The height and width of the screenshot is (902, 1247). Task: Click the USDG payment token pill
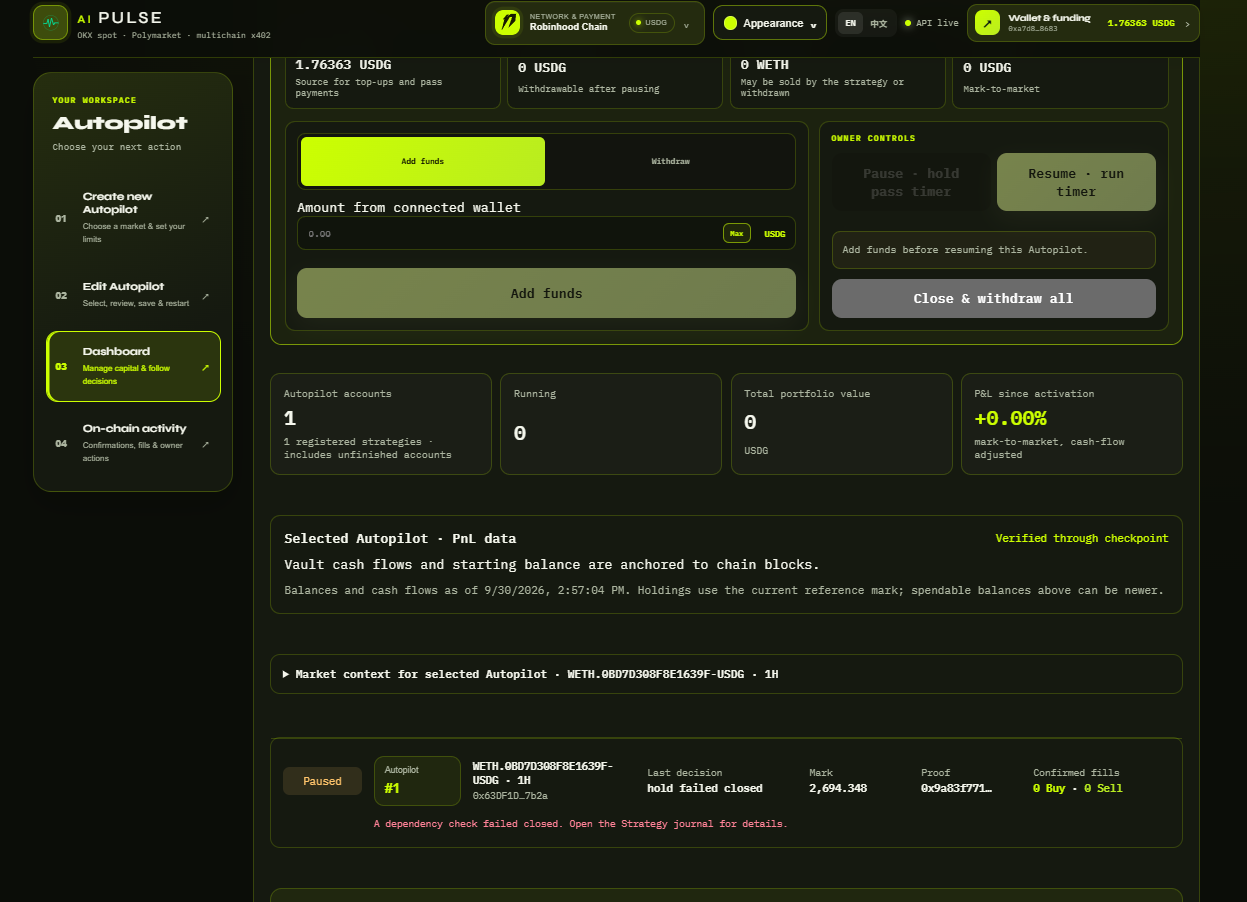pyautogui.click(x=652, y=22)
